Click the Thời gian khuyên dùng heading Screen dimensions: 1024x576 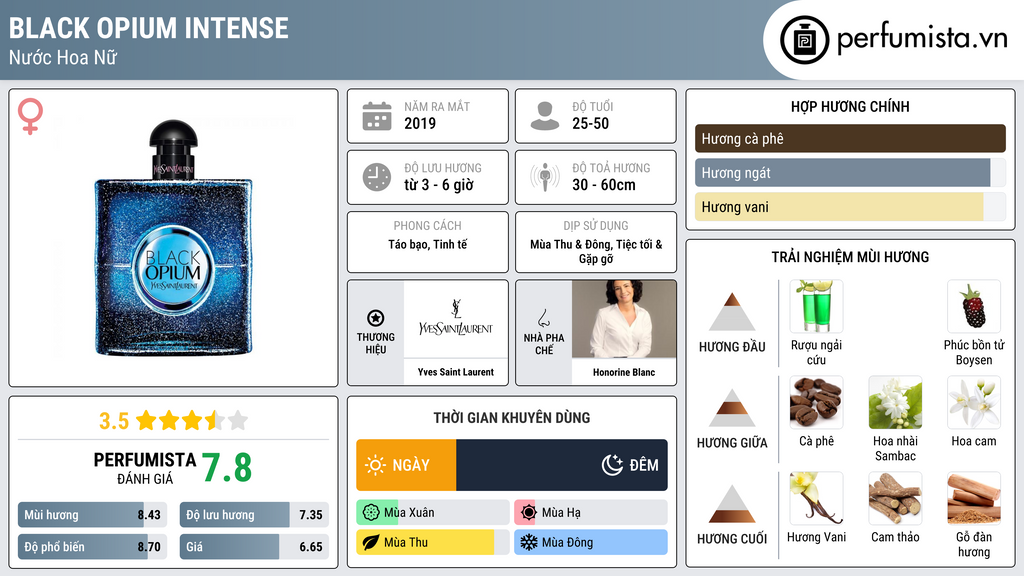click(512, 418)
